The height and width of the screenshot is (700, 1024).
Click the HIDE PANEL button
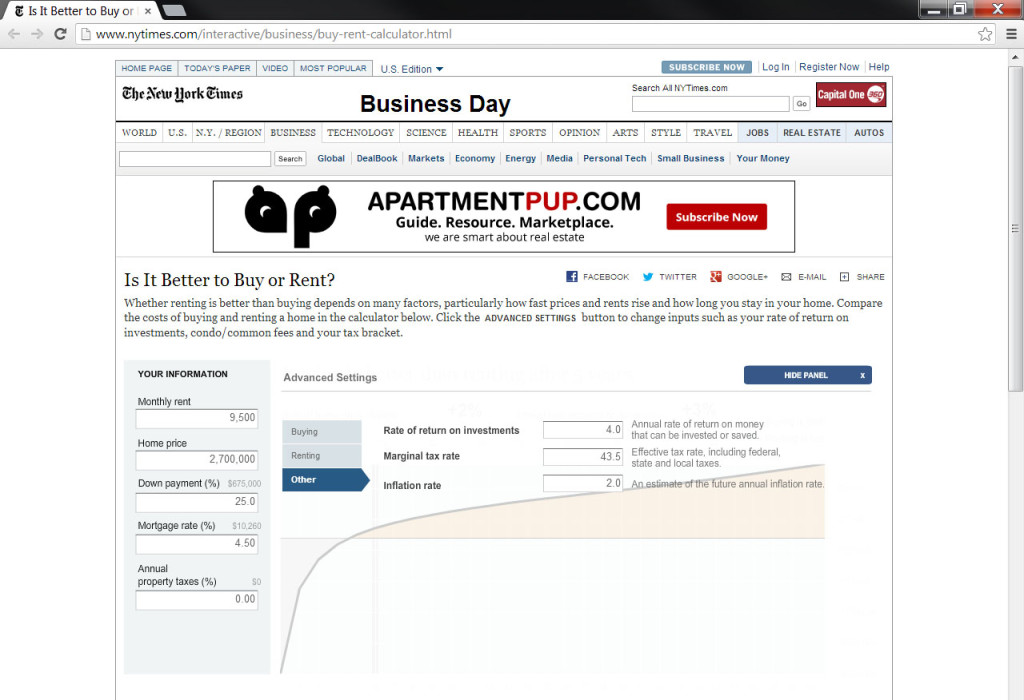(x=807, y=374)
